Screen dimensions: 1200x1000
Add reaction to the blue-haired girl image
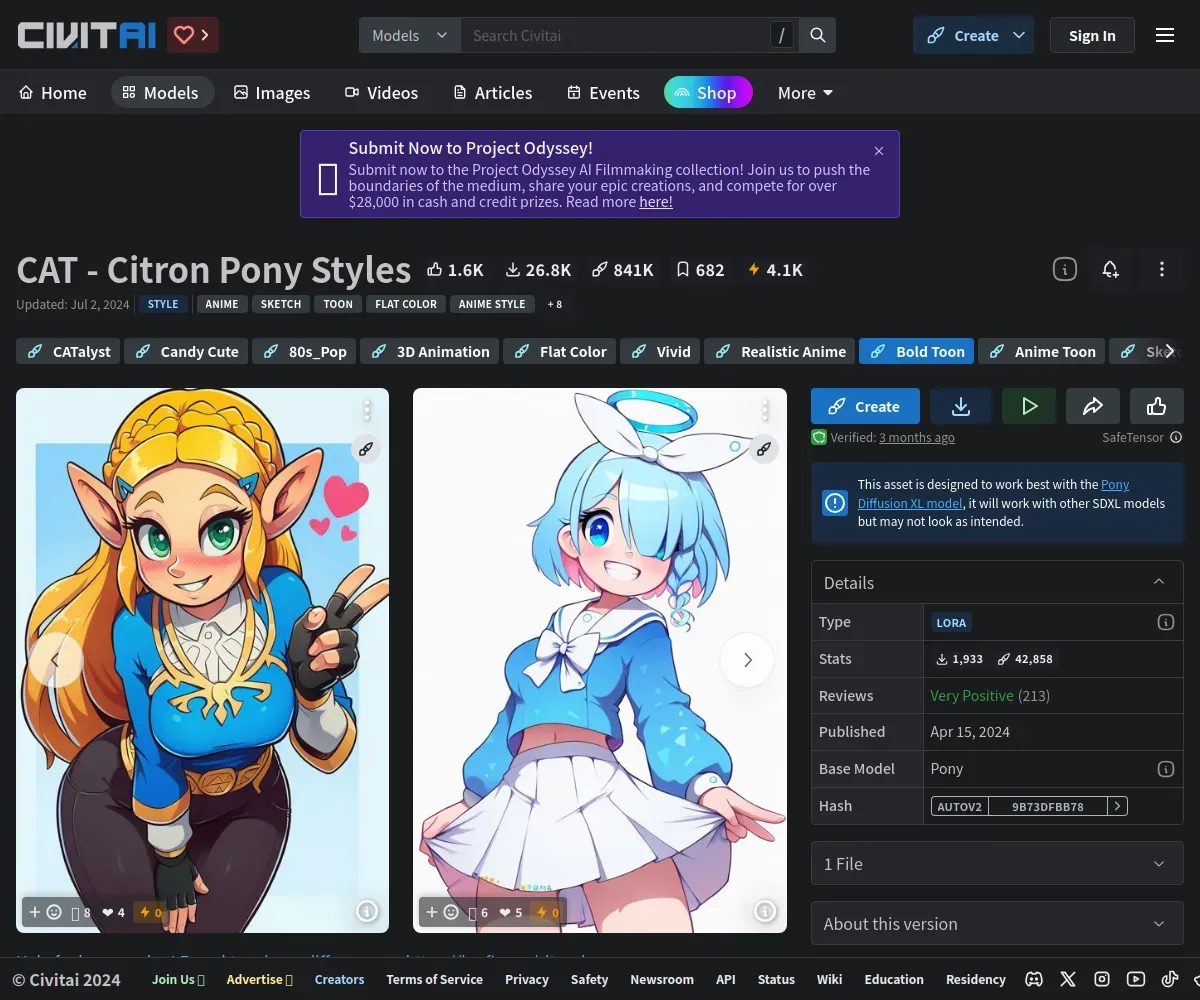pyautogui.click(x=443, y=912)
